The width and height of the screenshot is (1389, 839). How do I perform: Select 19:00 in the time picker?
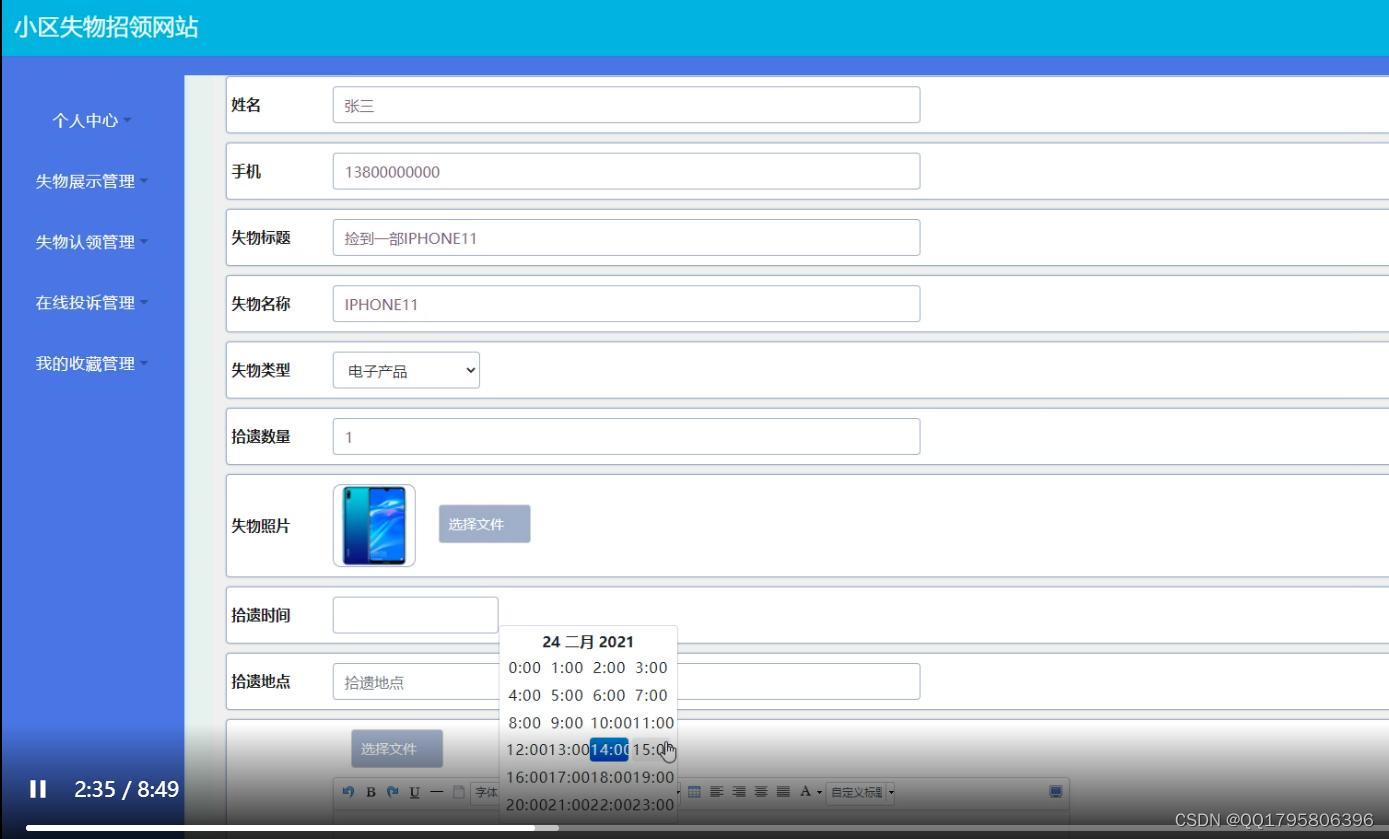[x=653, y=777]
